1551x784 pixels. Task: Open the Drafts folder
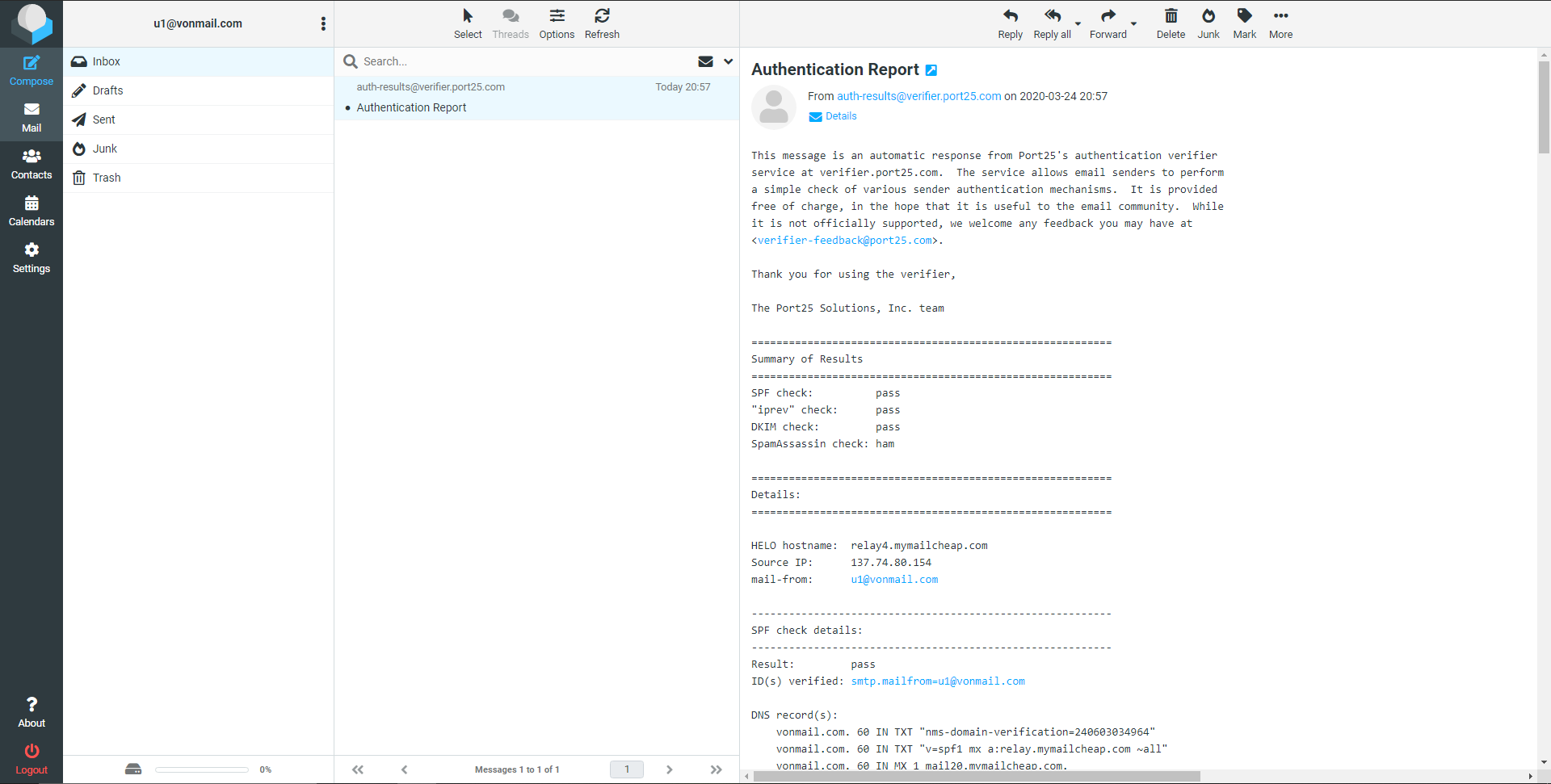tap(198, 90)
